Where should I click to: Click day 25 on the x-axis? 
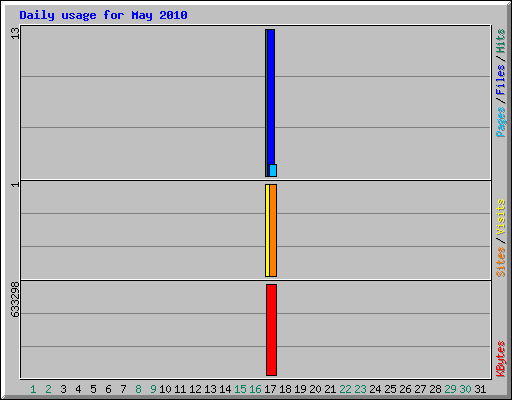click(390, 389)
